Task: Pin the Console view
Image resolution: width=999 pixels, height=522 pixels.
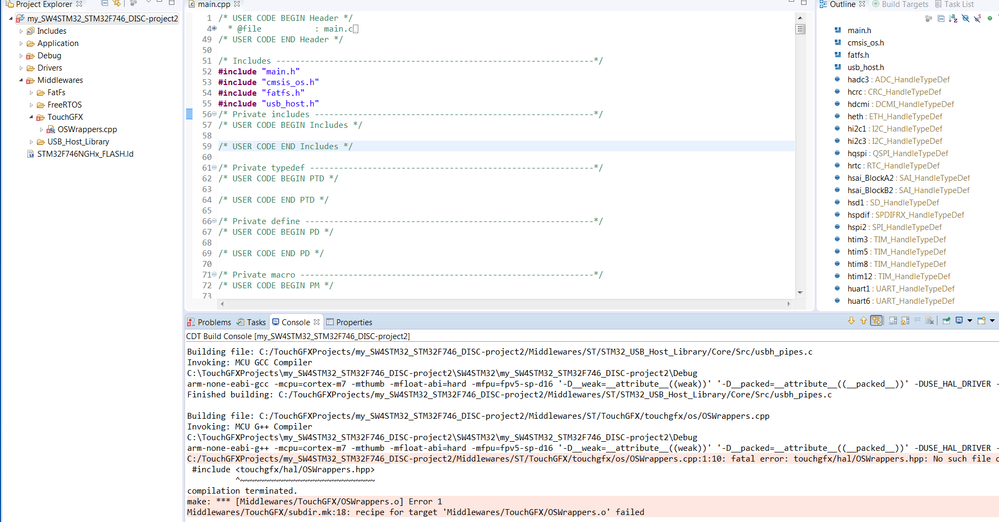Action: [946, 321]
